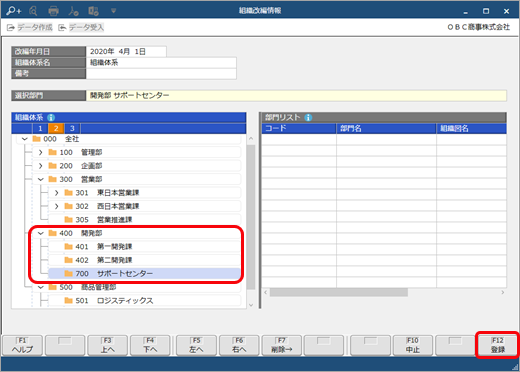The image size is (520, 372).
Task: Select the 301 東日本営業課 tree row
Action: coord(145,193)
